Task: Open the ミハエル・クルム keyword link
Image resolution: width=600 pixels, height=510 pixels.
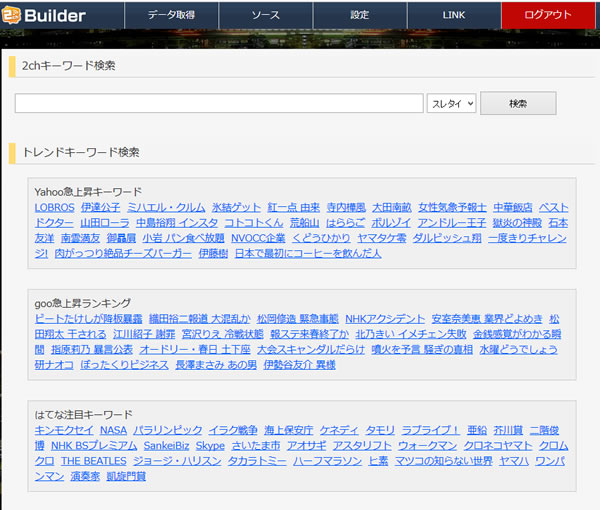Action: tap(166, 208)
